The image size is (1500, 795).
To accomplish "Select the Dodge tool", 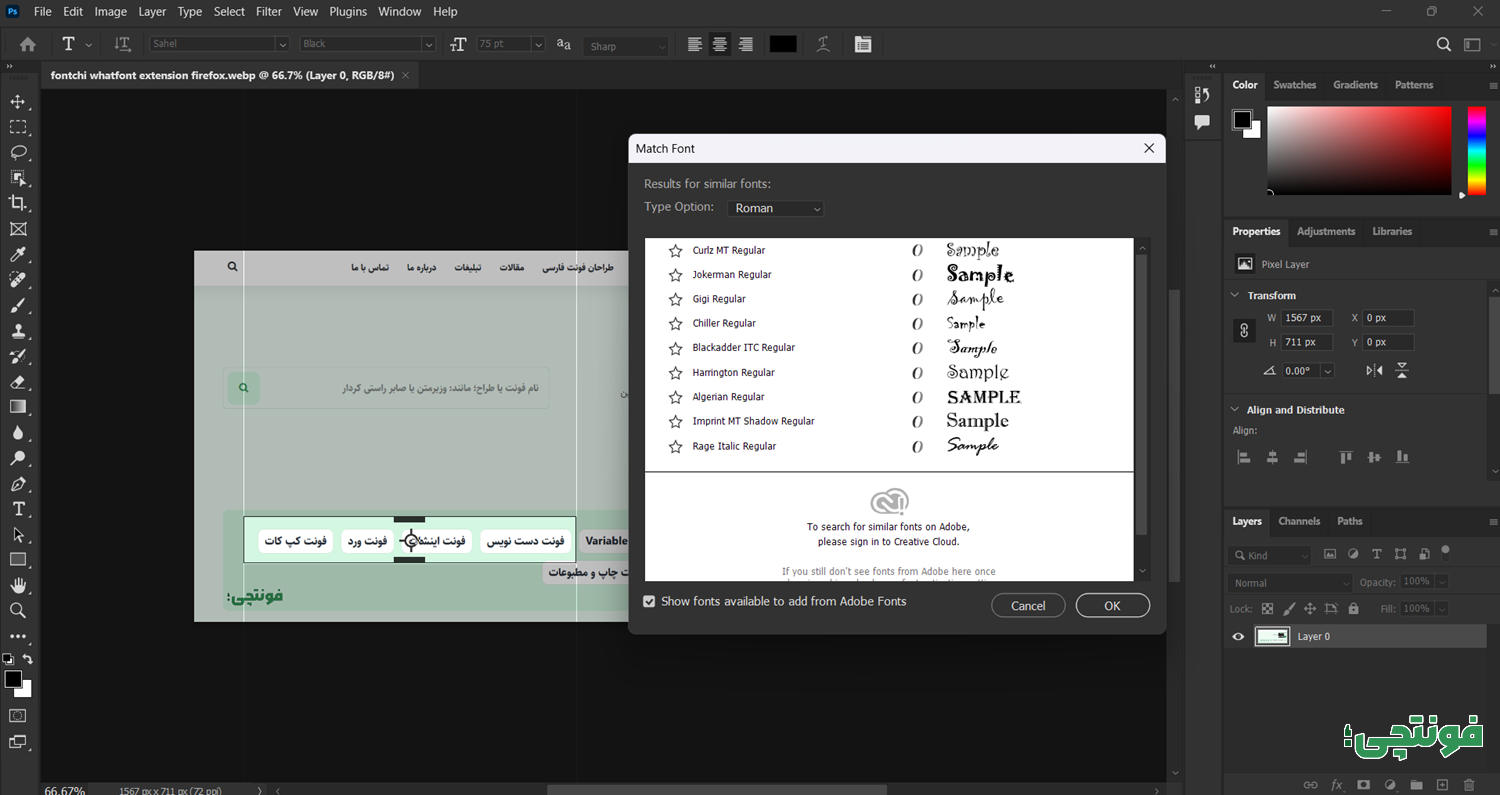I will (18, 458).
